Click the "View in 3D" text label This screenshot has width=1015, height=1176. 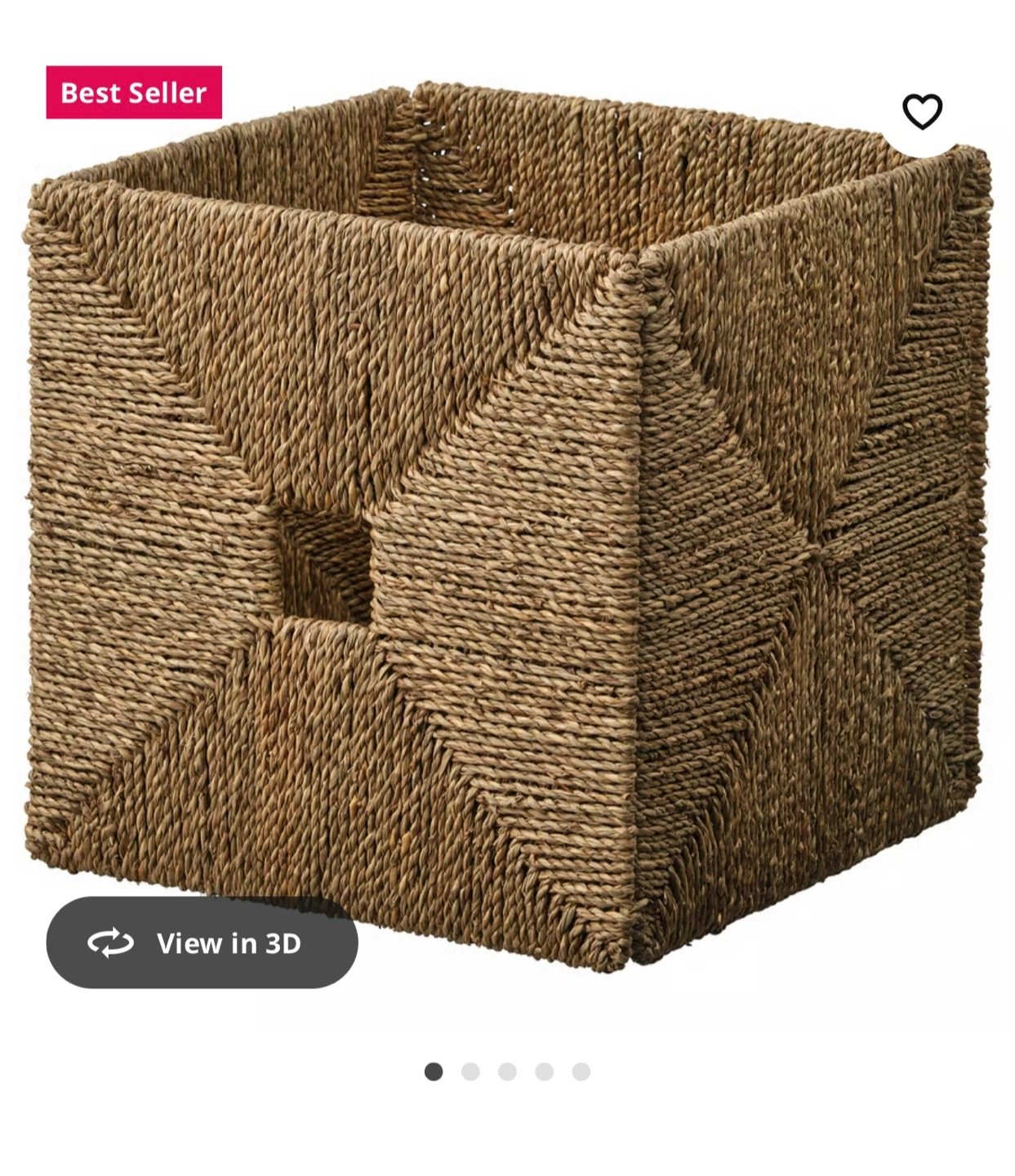229,943
